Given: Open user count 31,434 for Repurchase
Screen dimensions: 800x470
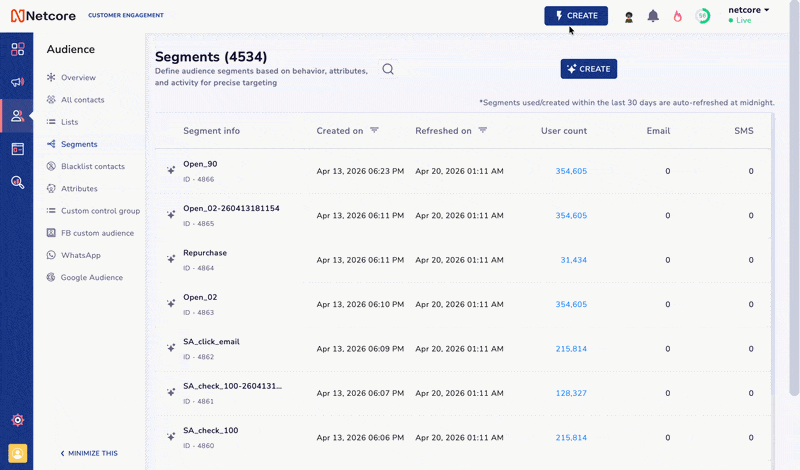Looking at the screenshot, I should tap(573, 260).
